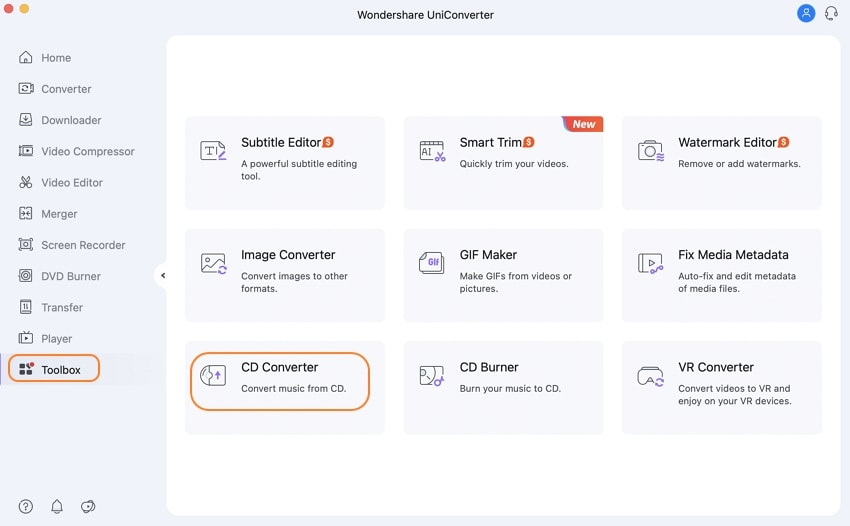Click Wondershare UniConverter window title
Viewport: 850px width, 526px height.
coord(425,15)
